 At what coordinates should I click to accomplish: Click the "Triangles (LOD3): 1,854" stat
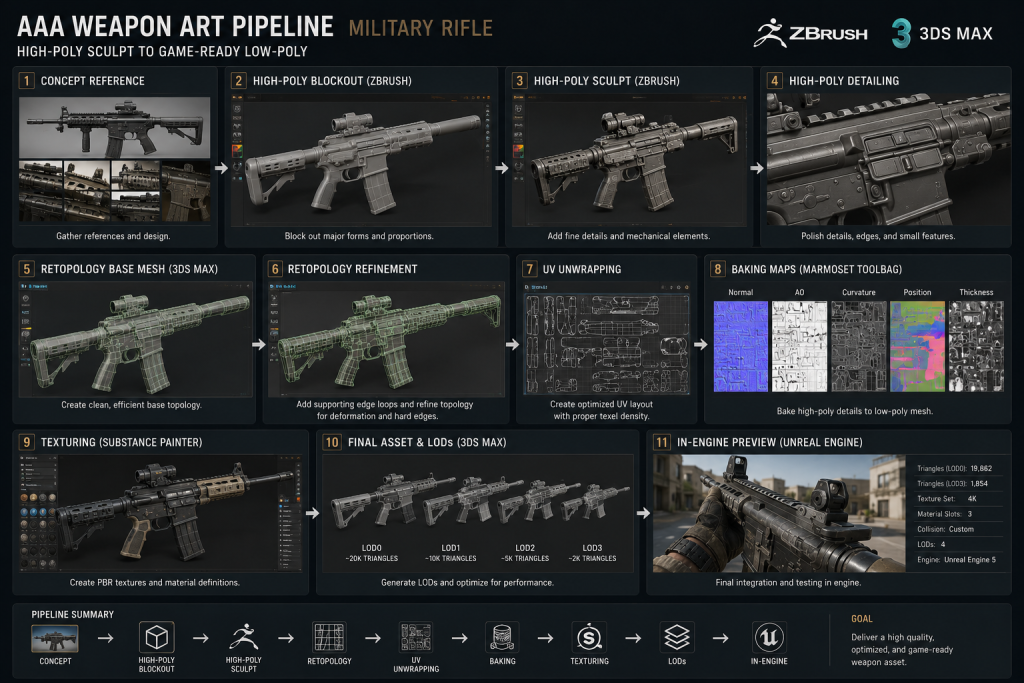click(952, 483)
